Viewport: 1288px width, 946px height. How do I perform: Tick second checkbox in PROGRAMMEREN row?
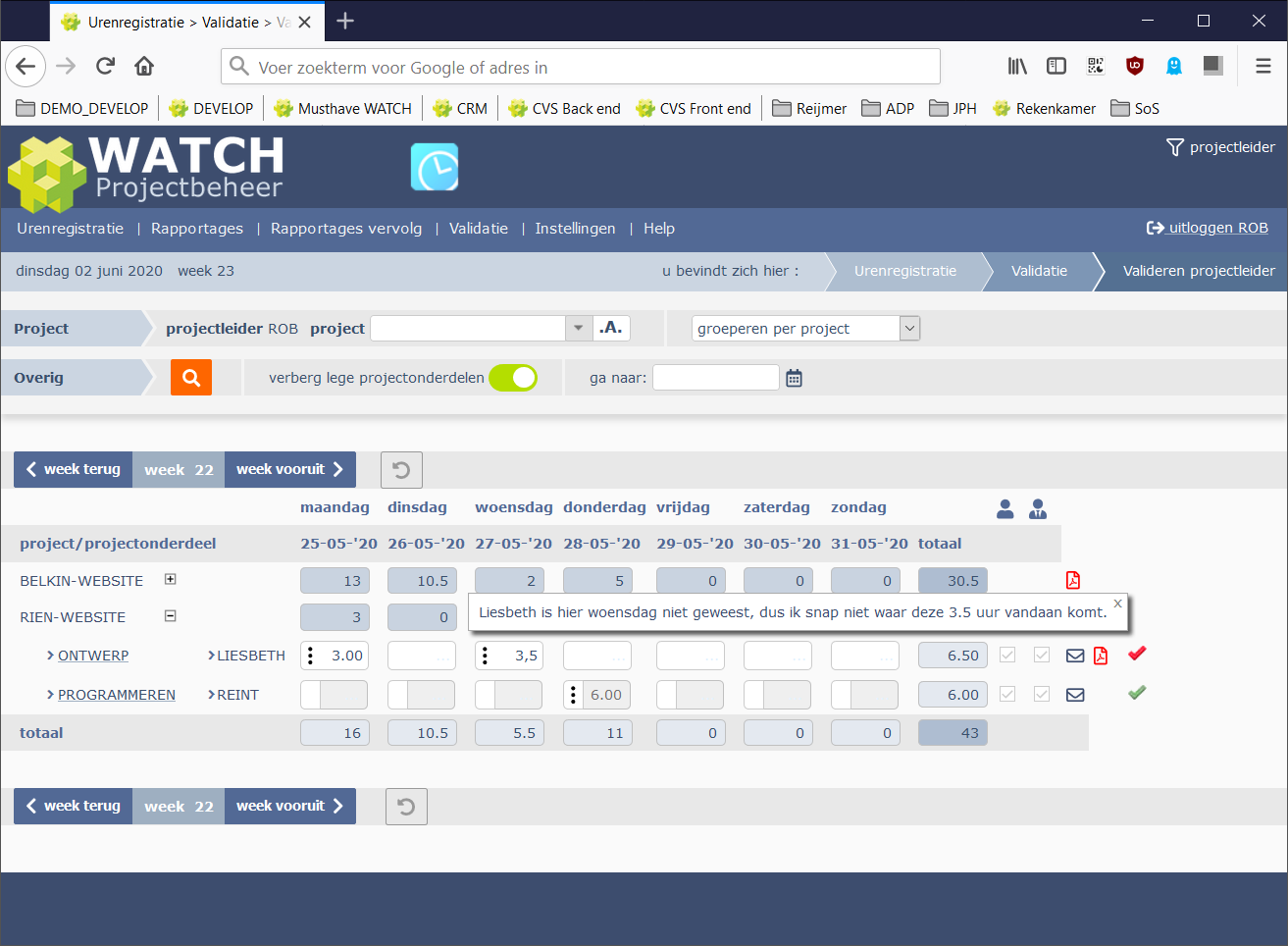click(x=1042, y=694)
